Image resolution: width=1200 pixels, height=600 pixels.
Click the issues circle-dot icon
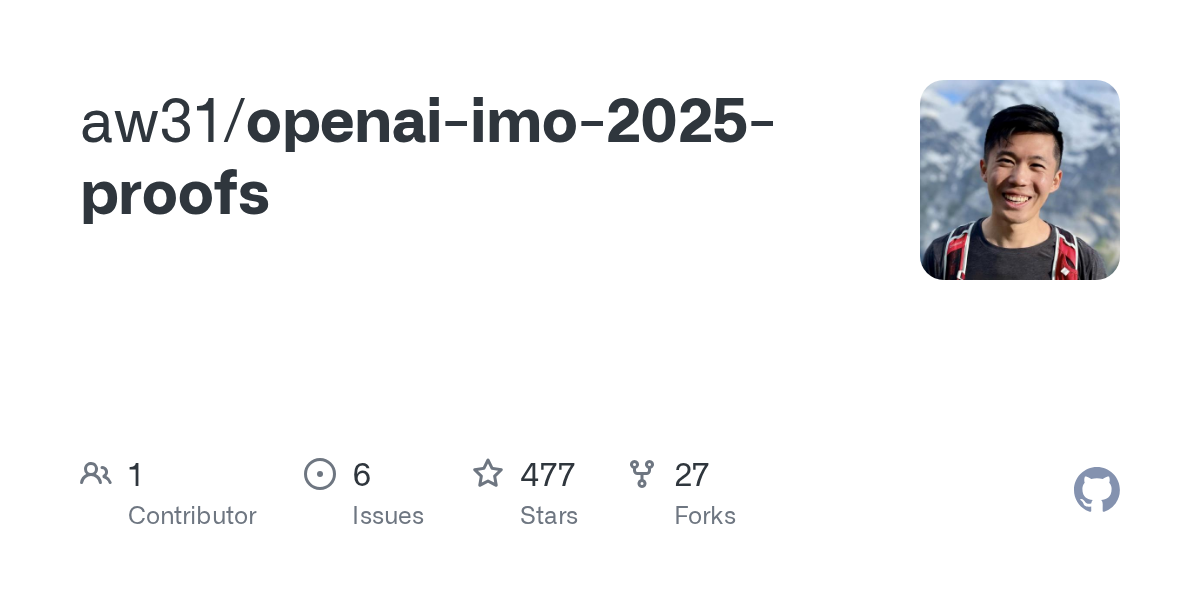click(x=320, y=474)
